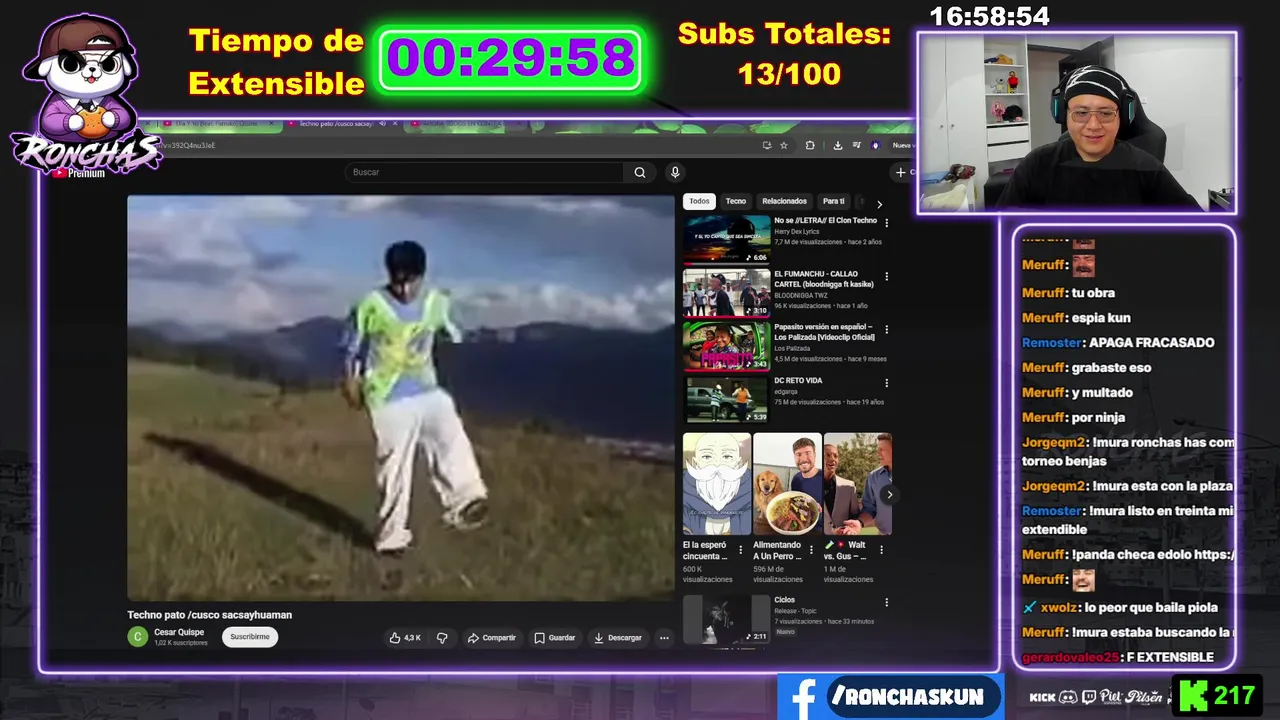The image size is (1280, 720).
Task: Open Alimentando A Un Perro short thumbnail
Action: 787,484
